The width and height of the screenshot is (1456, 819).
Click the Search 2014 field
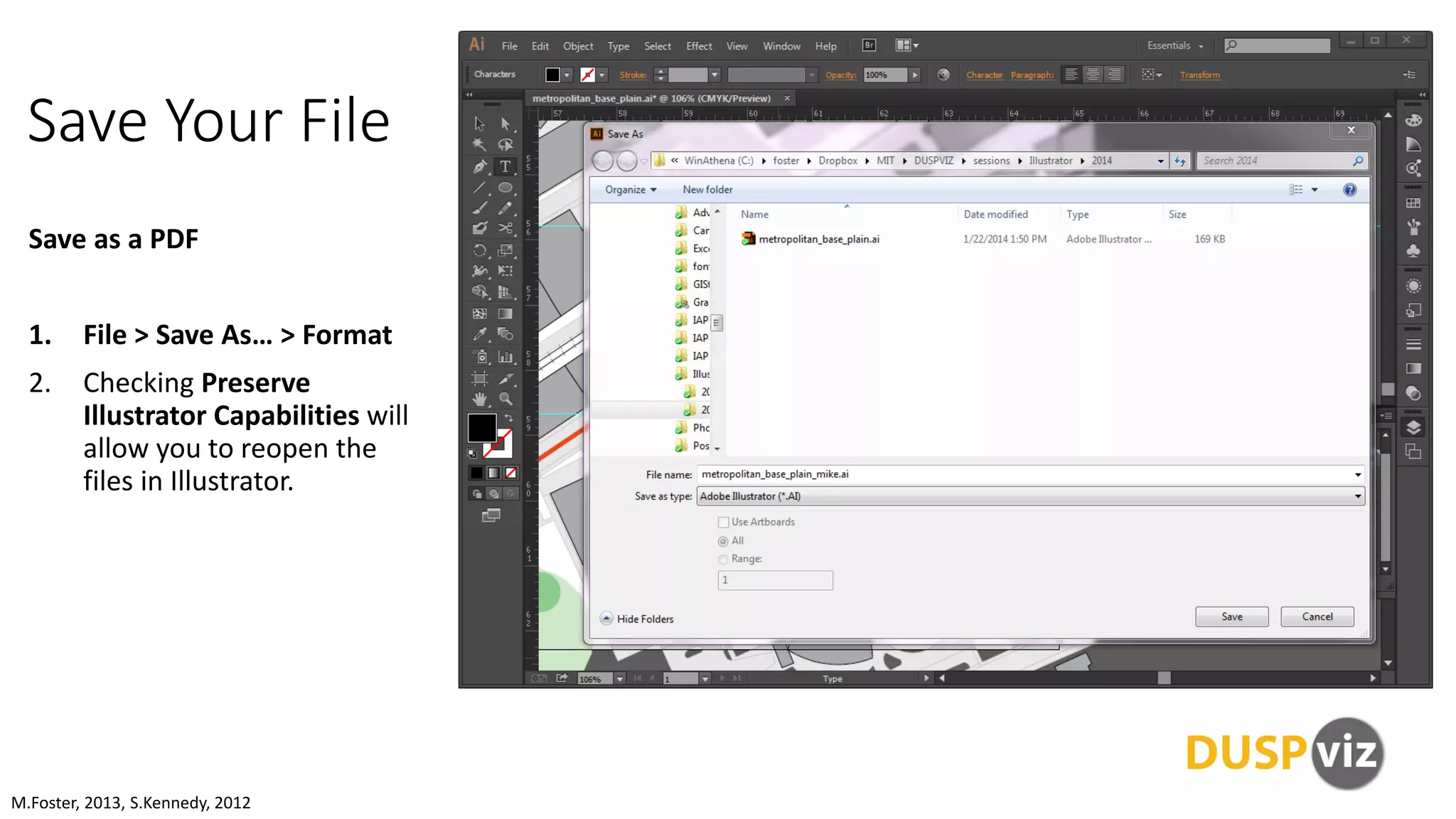(1281, 161)
